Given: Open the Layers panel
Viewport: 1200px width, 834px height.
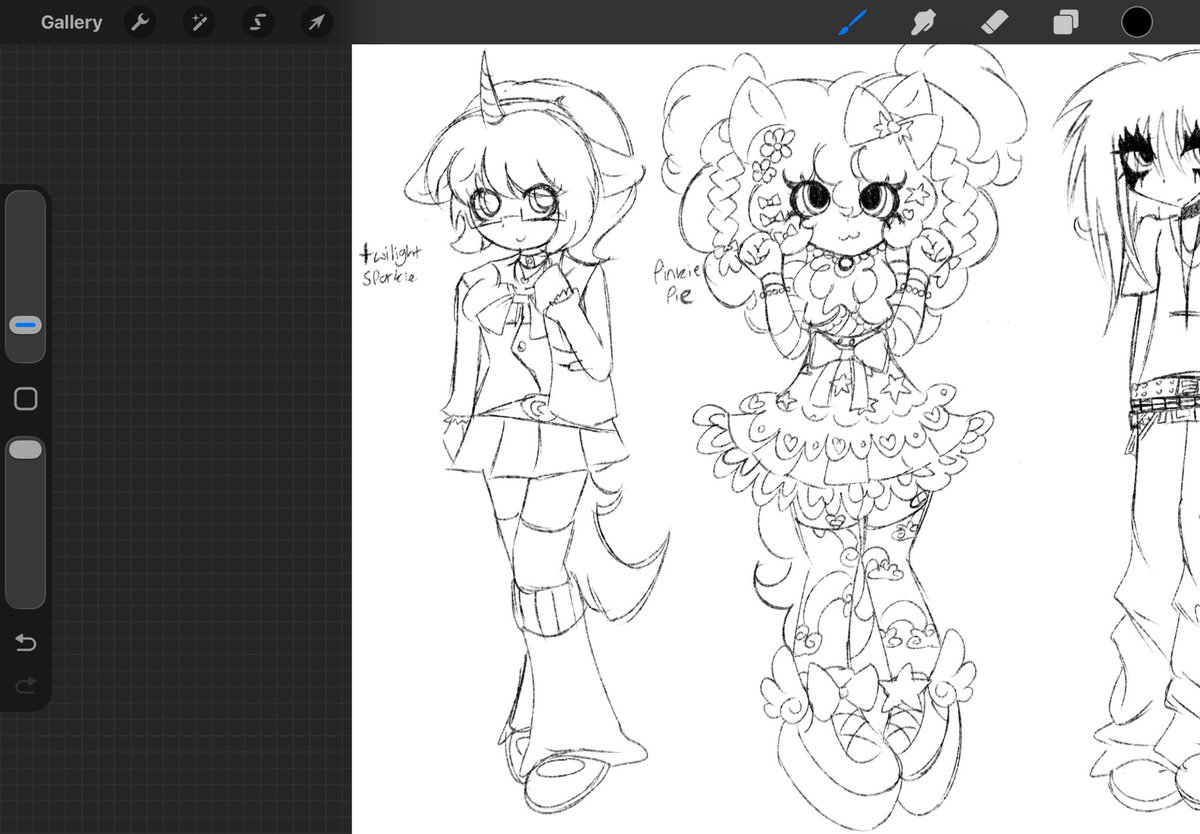Looking at the screenshot, I should point(1066,22).
